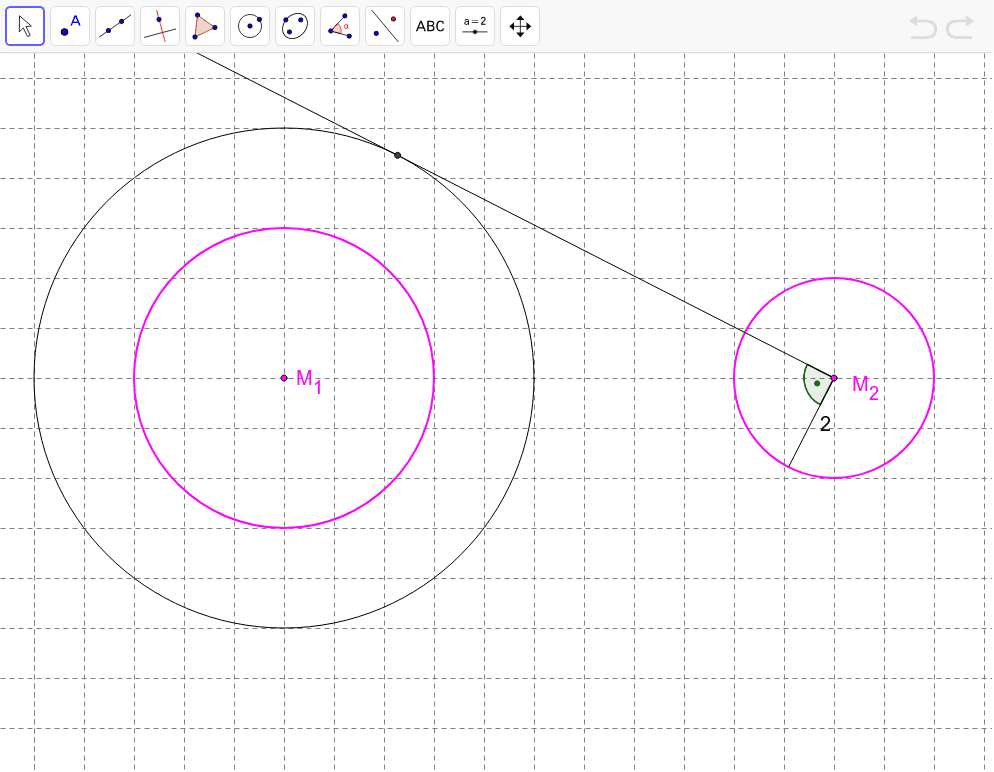Select the Move arrow tool
Image resolution: width=994 pixels, height=772 pixels.
[x=25, y=26]
